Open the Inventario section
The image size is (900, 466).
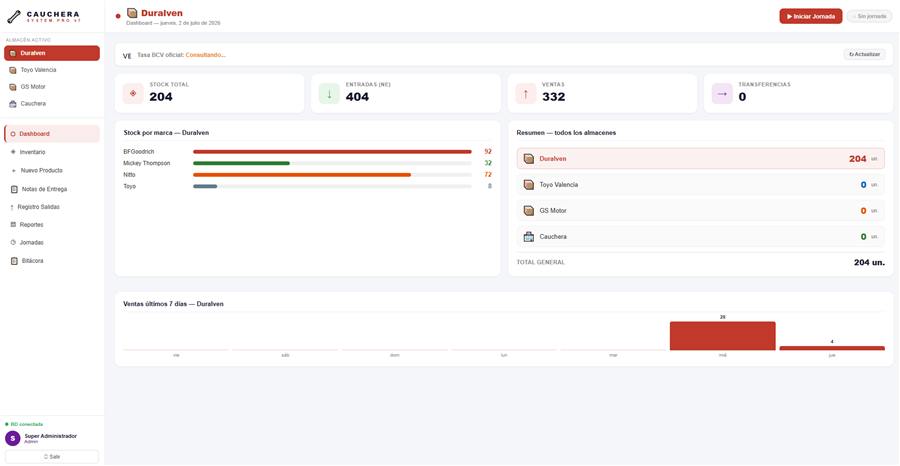pos(52,152)
